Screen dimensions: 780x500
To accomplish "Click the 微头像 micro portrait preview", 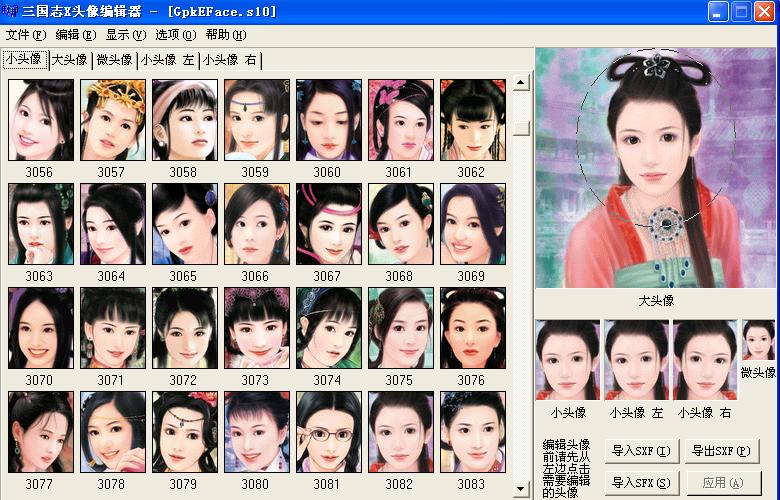I will point(758,340).
